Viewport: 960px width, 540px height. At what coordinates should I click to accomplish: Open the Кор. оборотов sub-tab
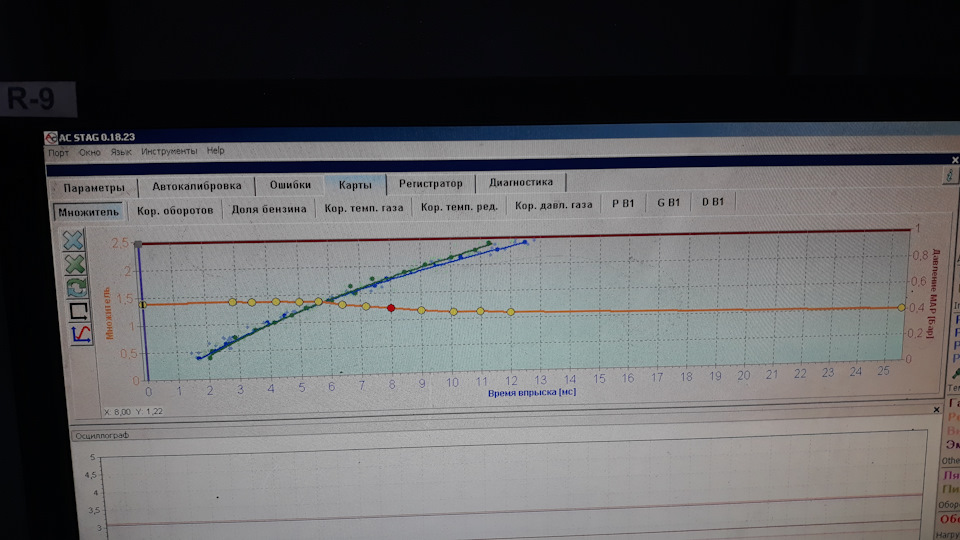[175, 210]
